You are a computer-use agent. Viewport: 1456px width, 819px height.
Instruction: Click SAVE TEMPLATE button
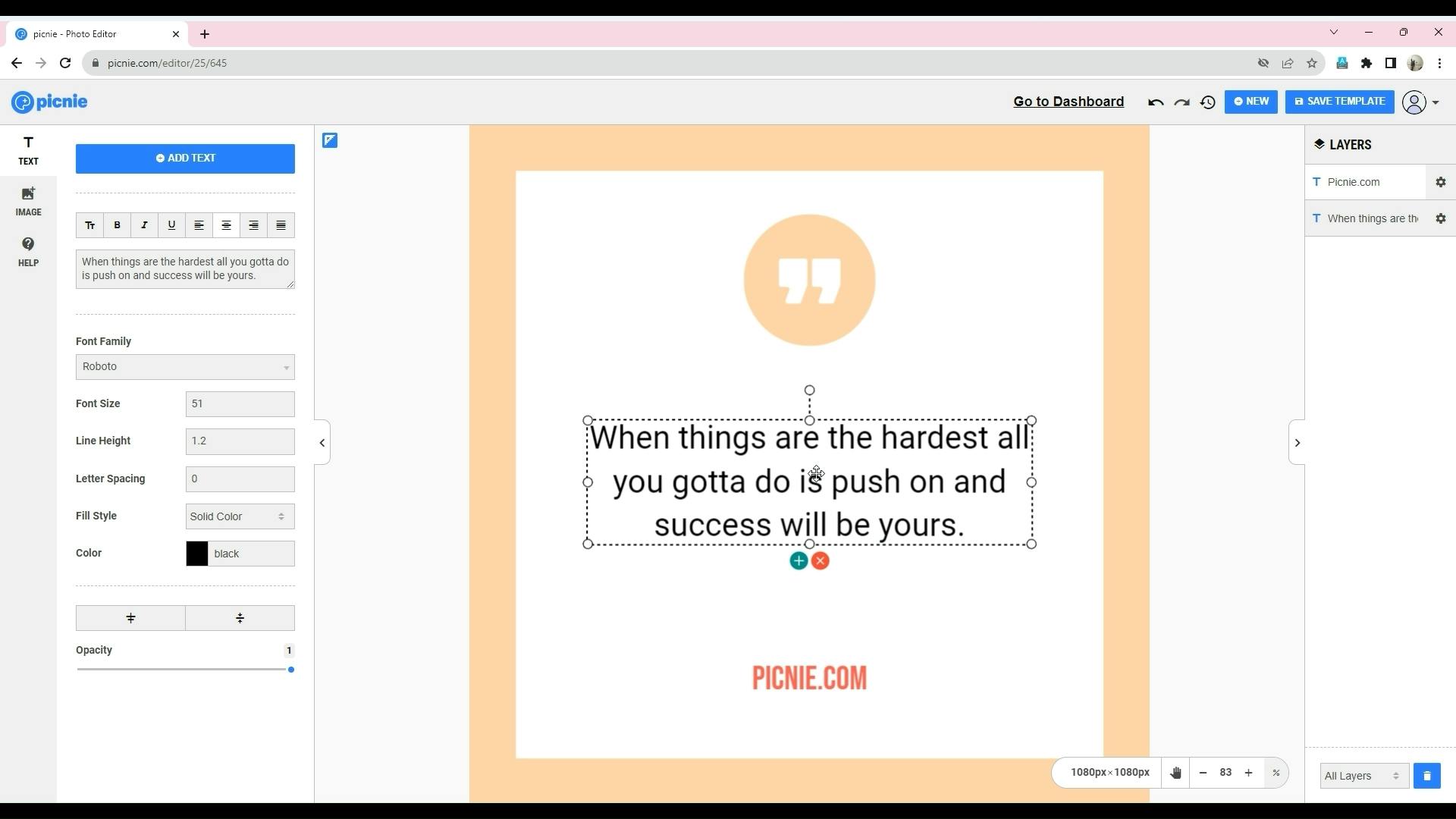pyautogui.click(x=1339, y=101)
